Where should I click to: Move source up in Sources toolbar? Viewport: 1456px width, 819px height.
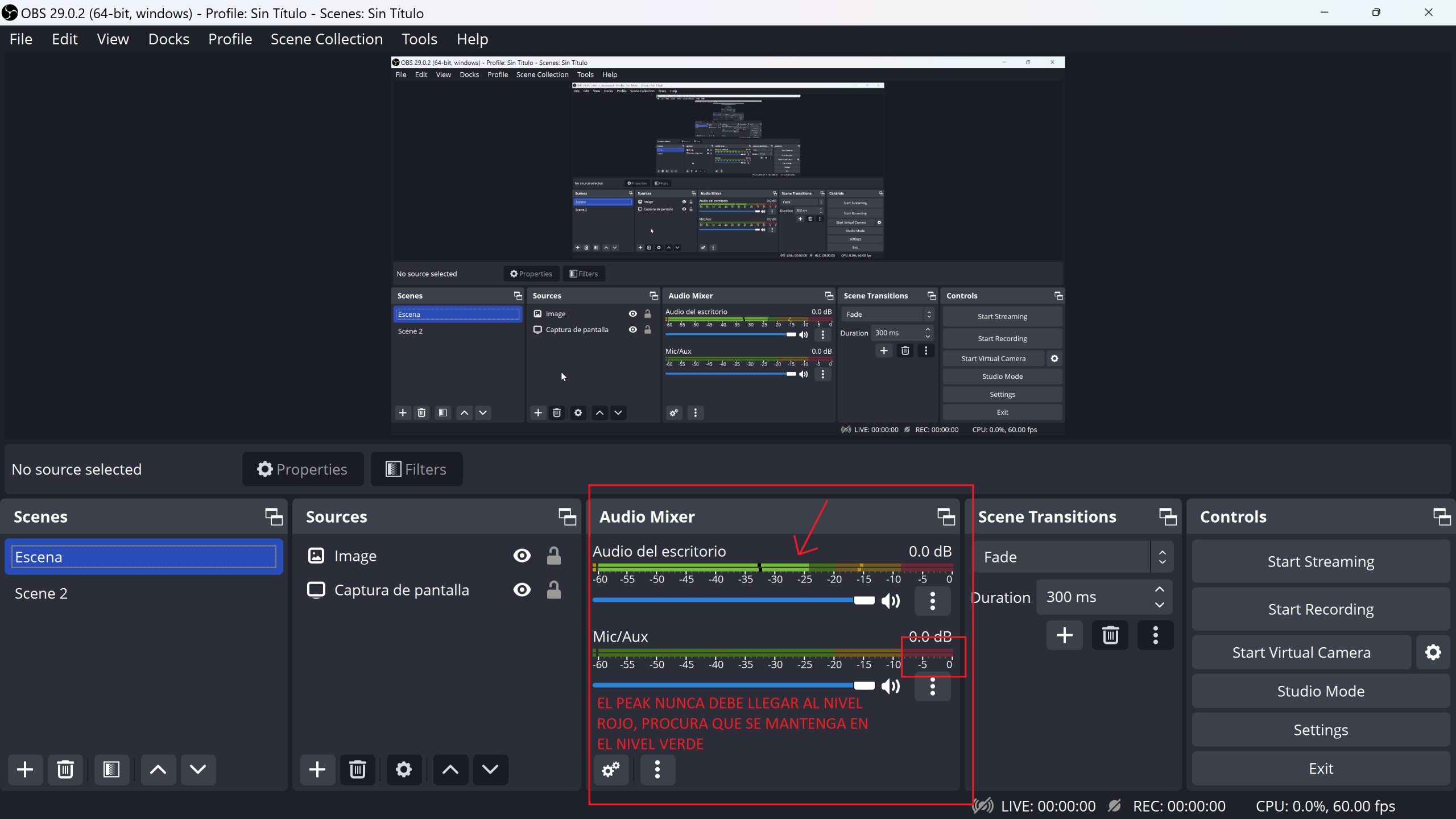pos(450,770)
